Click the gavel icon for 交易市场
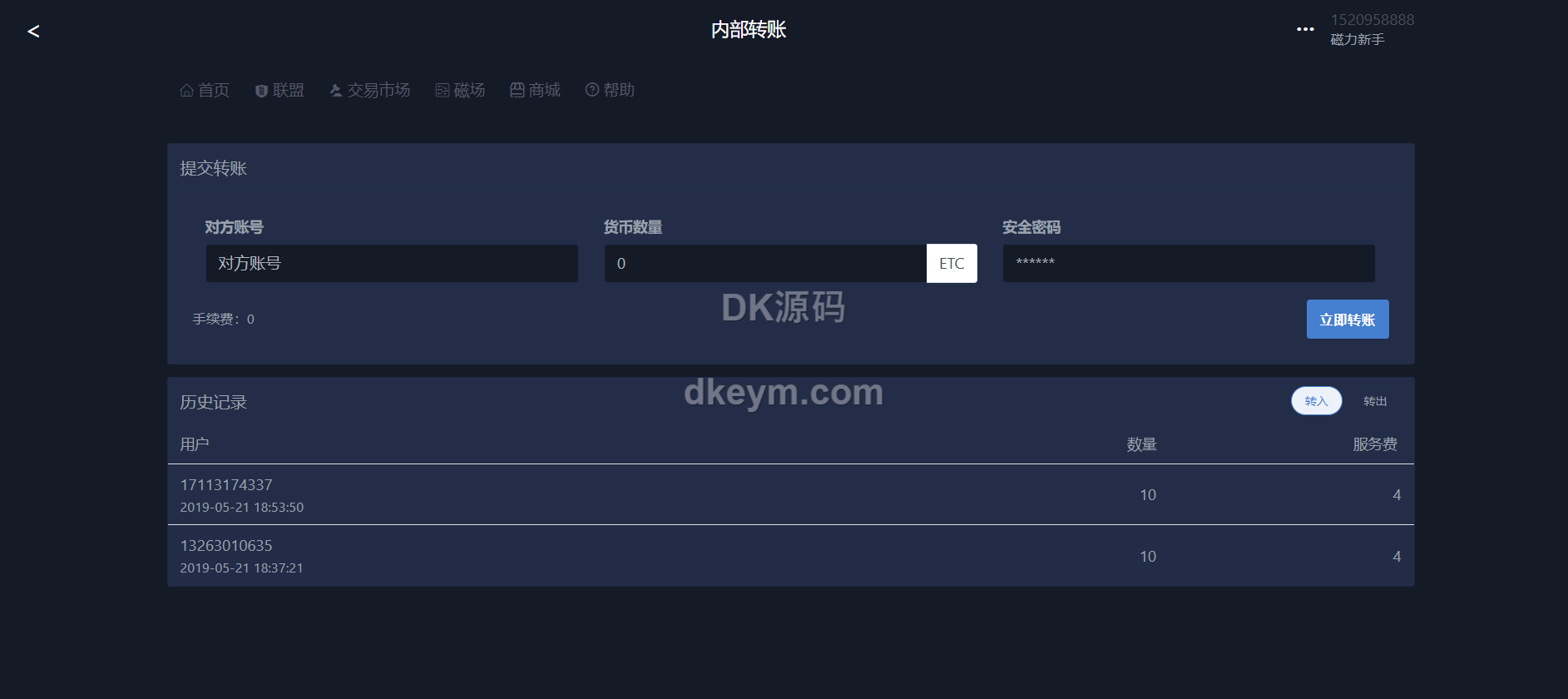 coord(336,90)
